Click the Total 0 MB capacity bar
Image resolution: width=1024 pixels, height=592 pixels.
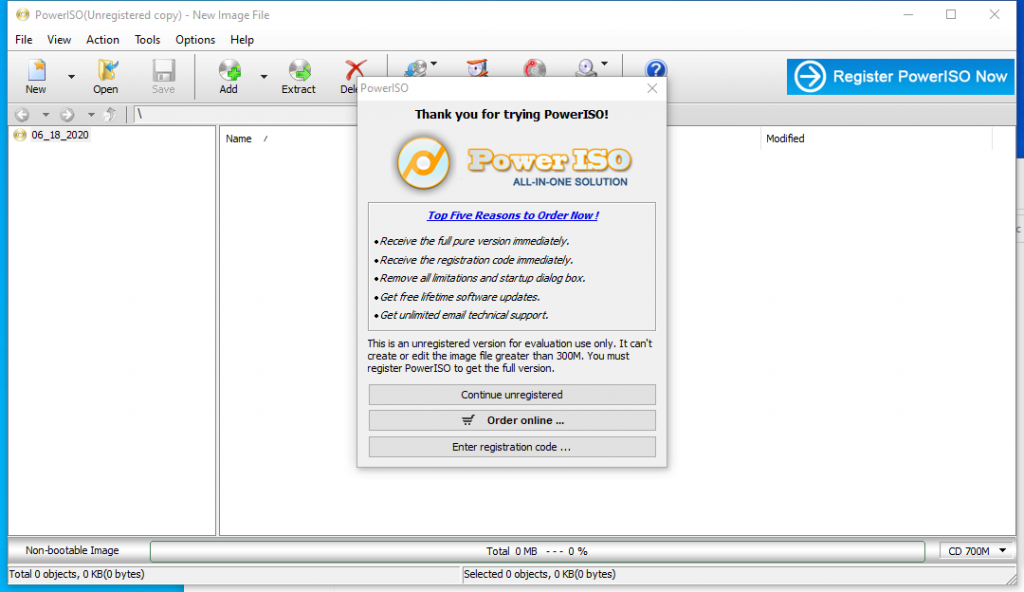click(x=537, y=551)
